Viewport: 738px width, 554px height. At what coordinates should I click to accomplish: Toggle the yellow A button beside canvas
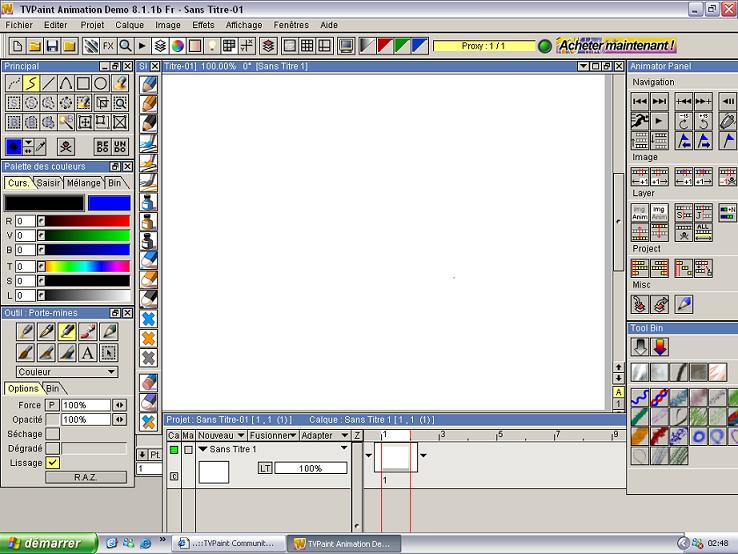pyautogui.click(x=618, y=392)
